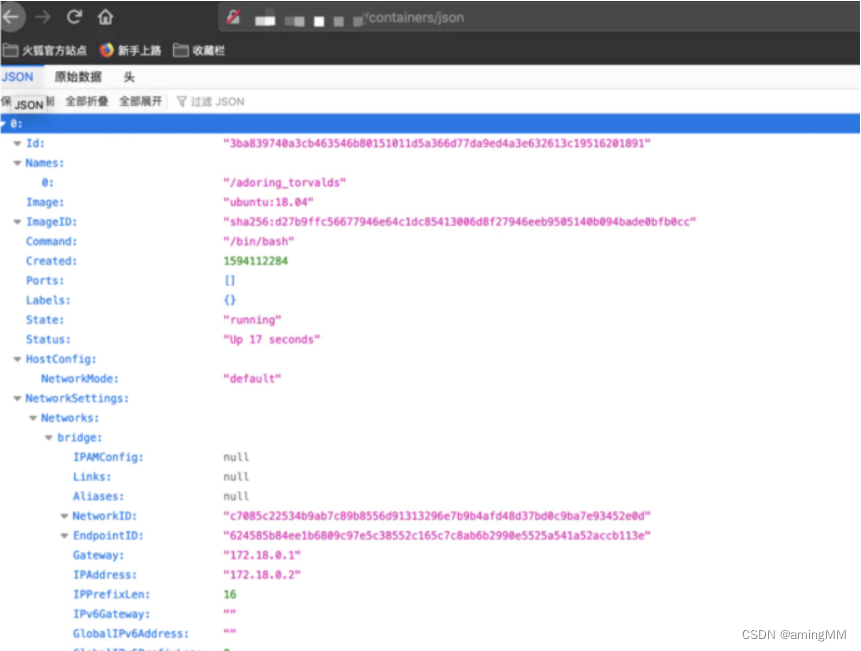Select the Id row in JSON tree

tap(35, 143)
